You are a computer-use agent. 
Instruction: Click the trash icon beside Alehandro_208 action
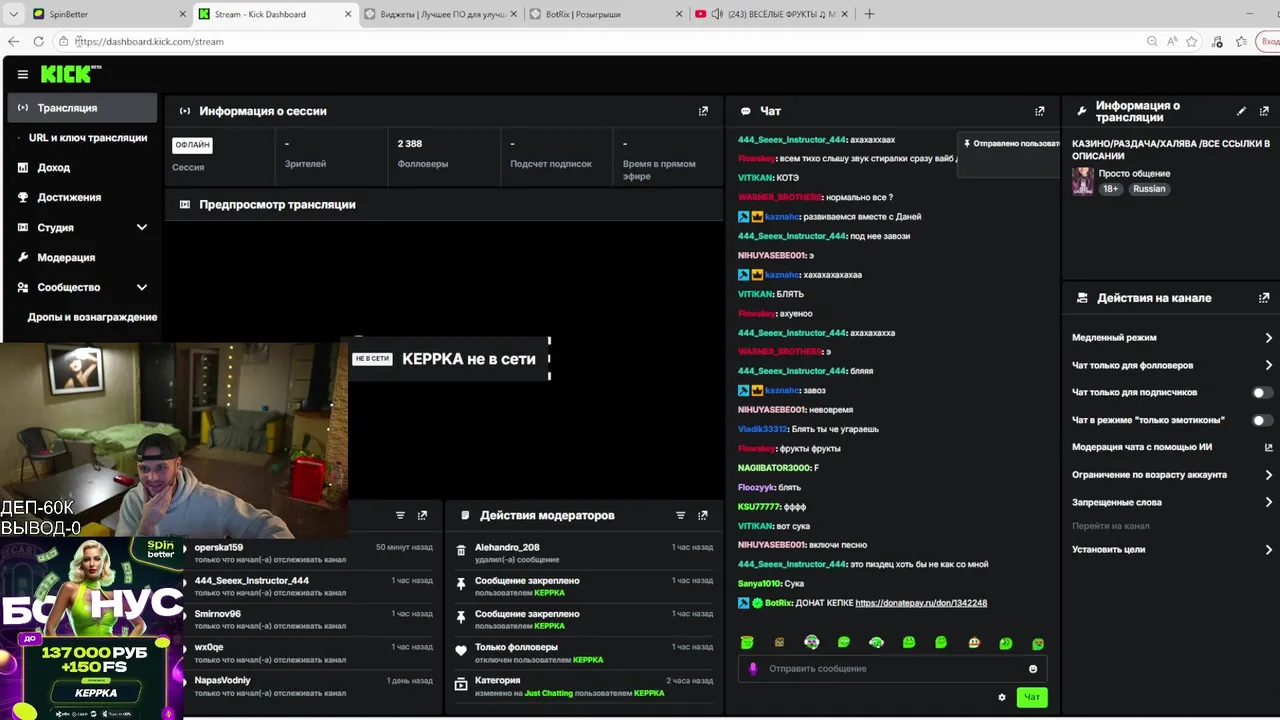(x=461, y=550)
